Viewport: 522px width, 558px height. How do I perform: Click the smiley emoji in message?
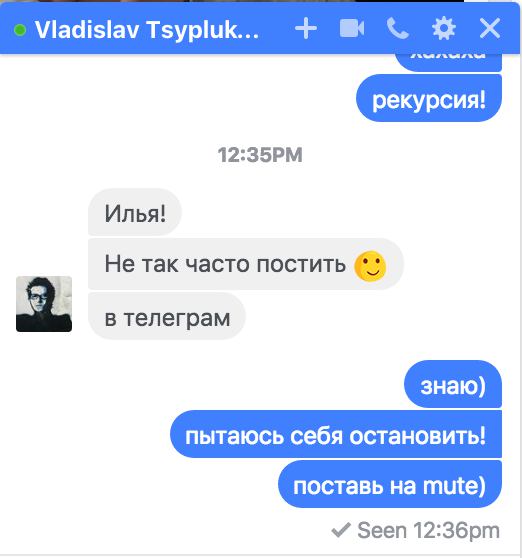[x=370, y=266]
